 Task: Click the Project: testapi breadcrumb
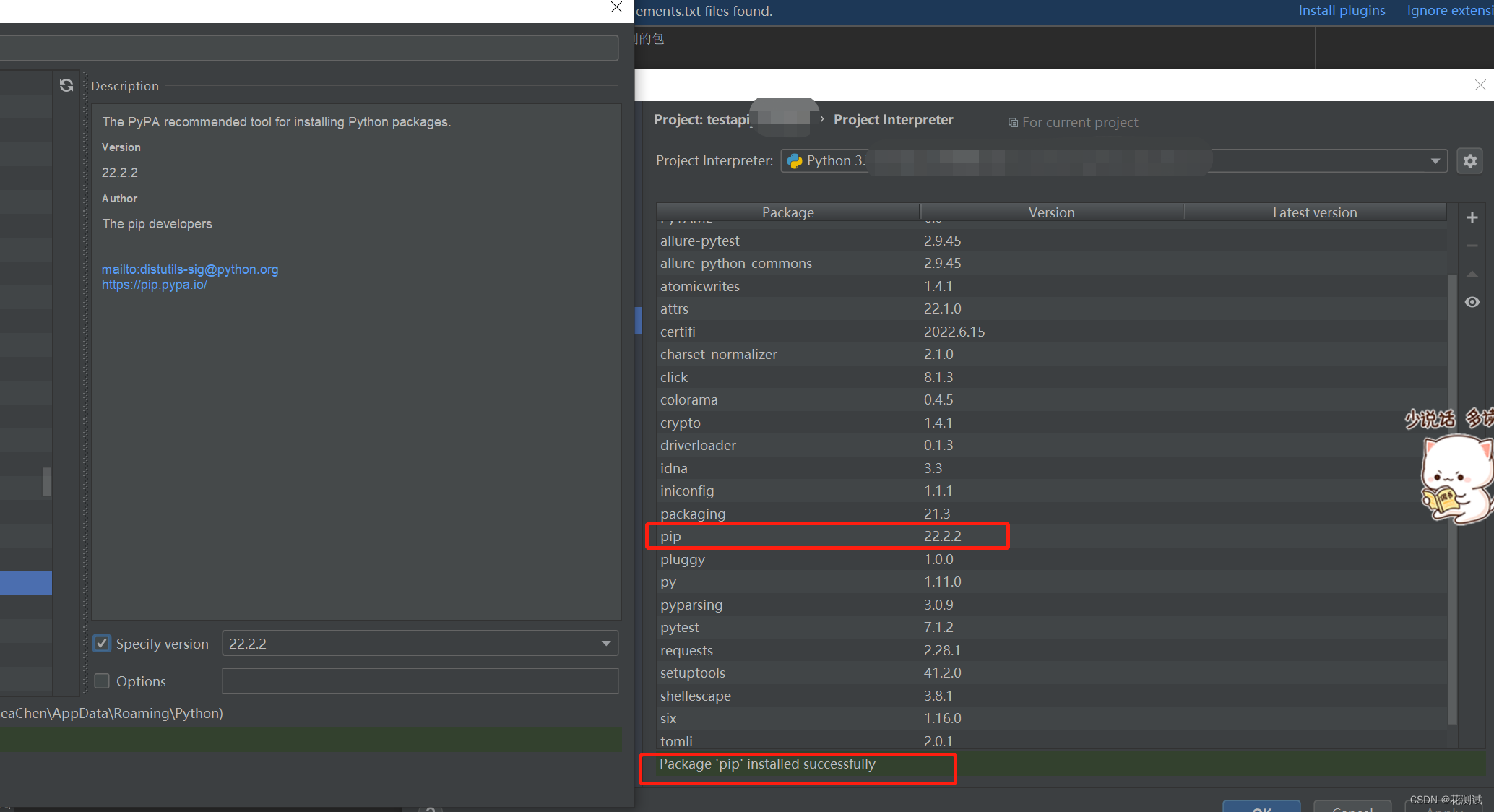701,120
